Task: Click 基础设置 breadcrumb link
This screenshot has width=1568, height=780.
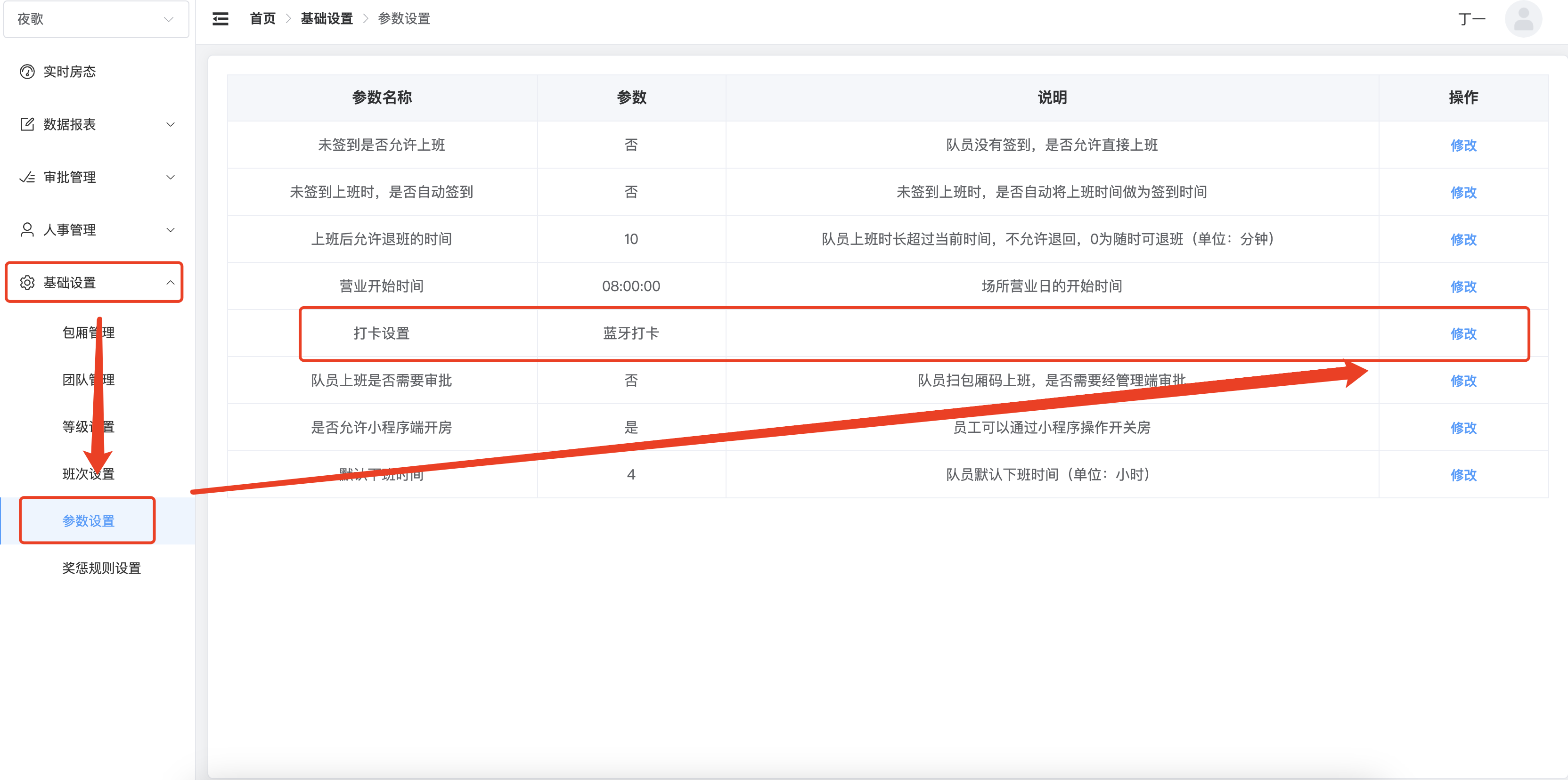Action: pyautogui.click(x=327, y=19)
